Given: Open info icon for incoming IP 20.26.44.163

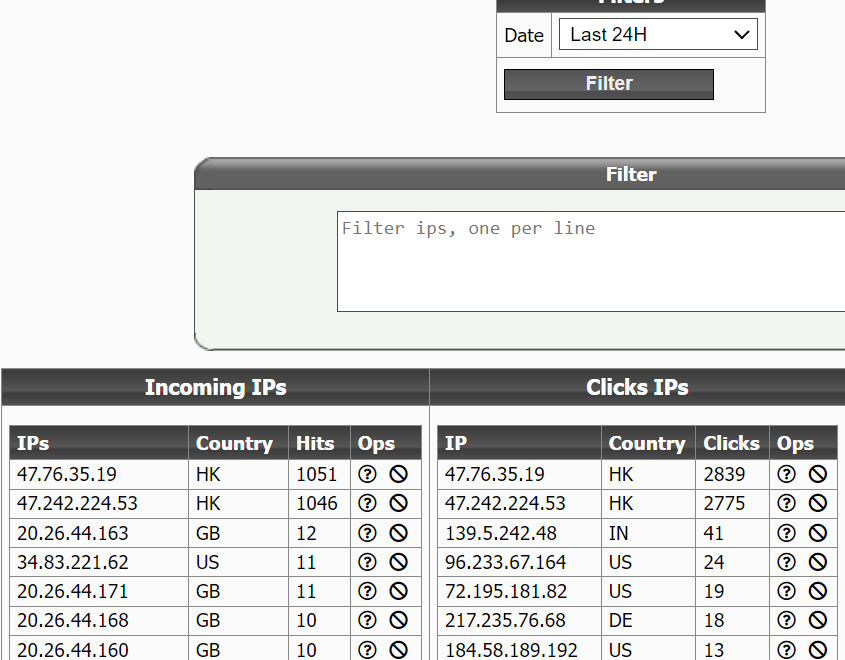Looking at the screenshot, I should [x=367, y=533].
